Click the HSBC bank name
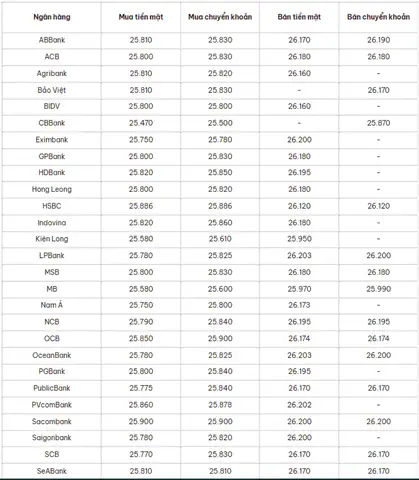This screenshot has height=480, width=419. 52,206
